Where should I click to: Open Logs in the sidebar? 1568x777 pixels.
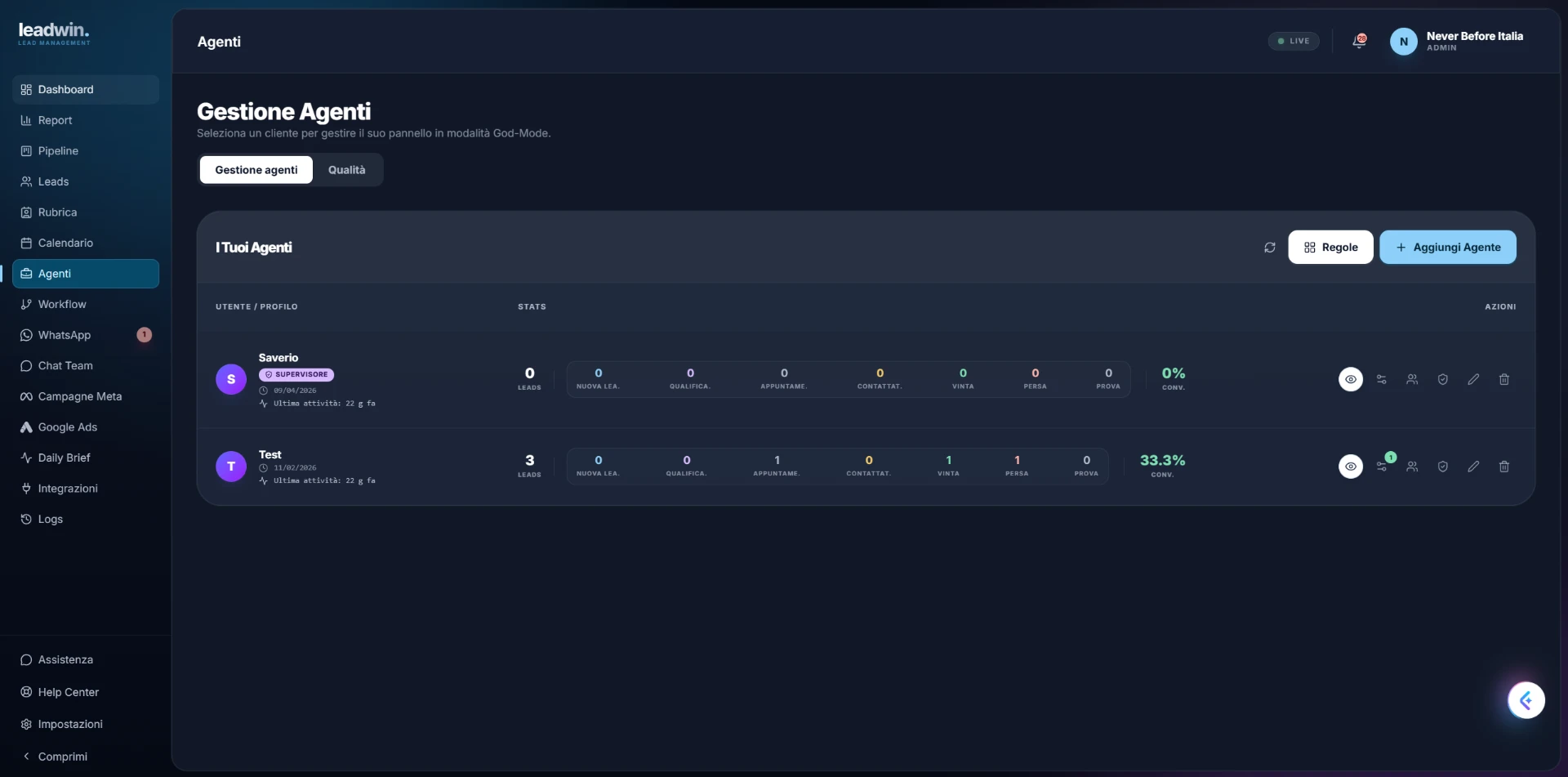tap(86, 519)
